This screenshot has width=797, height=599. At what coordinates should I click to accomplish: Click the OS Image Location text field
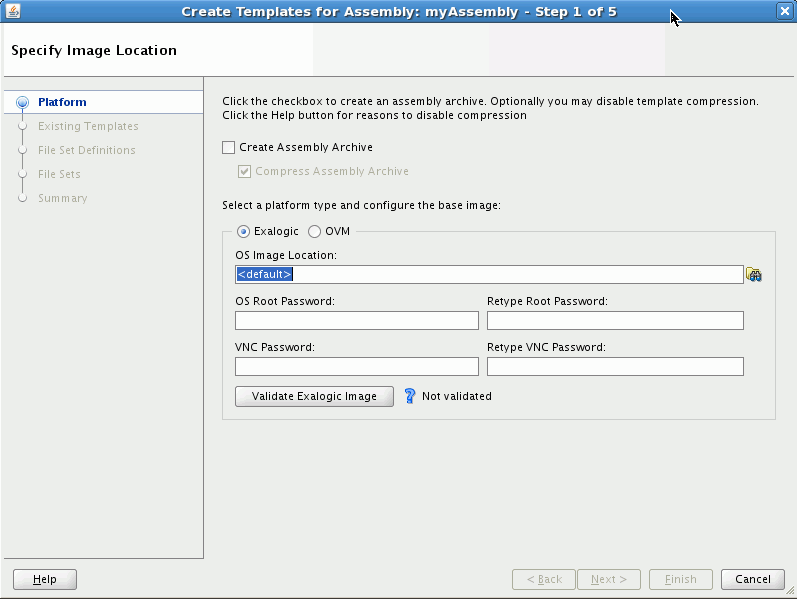[x=489, y=275]
